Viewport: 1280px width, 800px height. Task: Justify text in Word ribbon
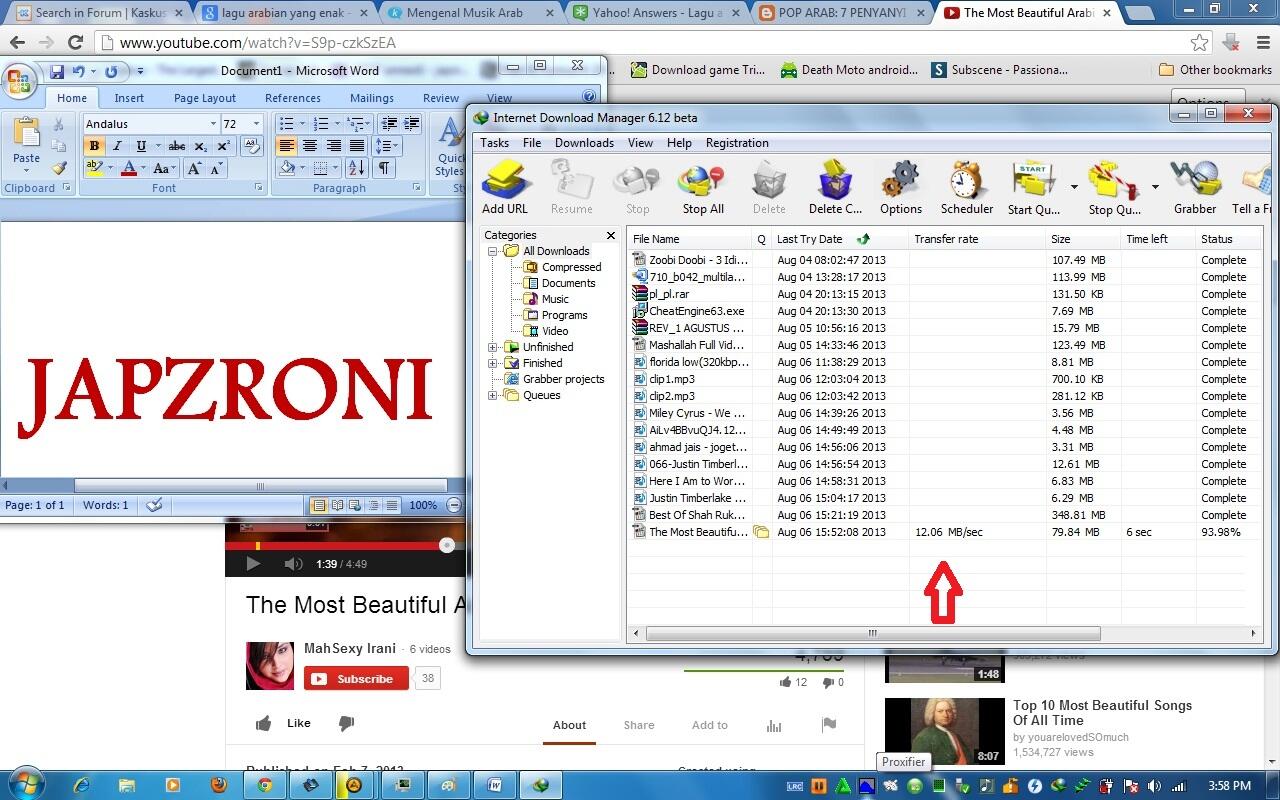click(x=356, y=146)
